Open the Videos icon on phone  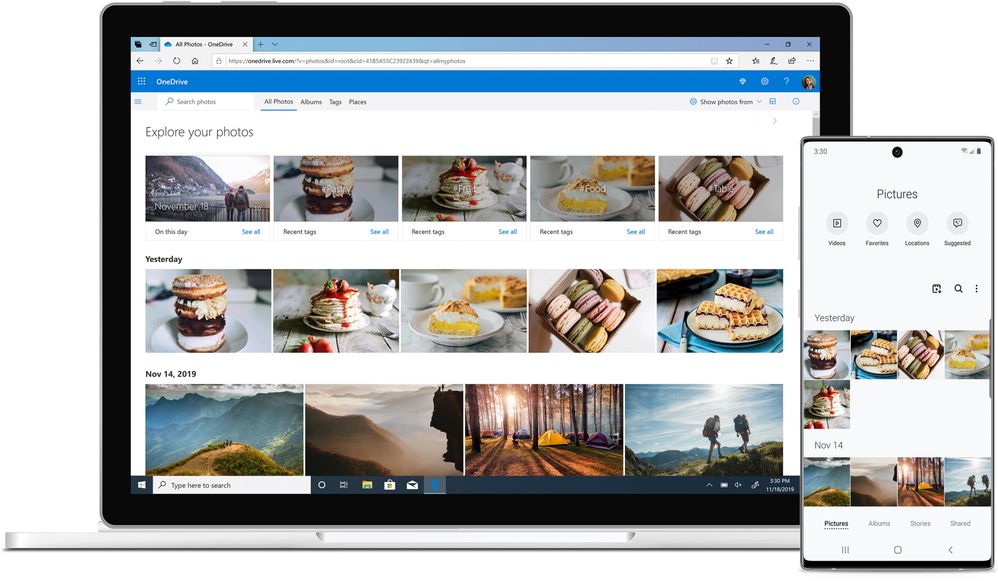(837, 223)
